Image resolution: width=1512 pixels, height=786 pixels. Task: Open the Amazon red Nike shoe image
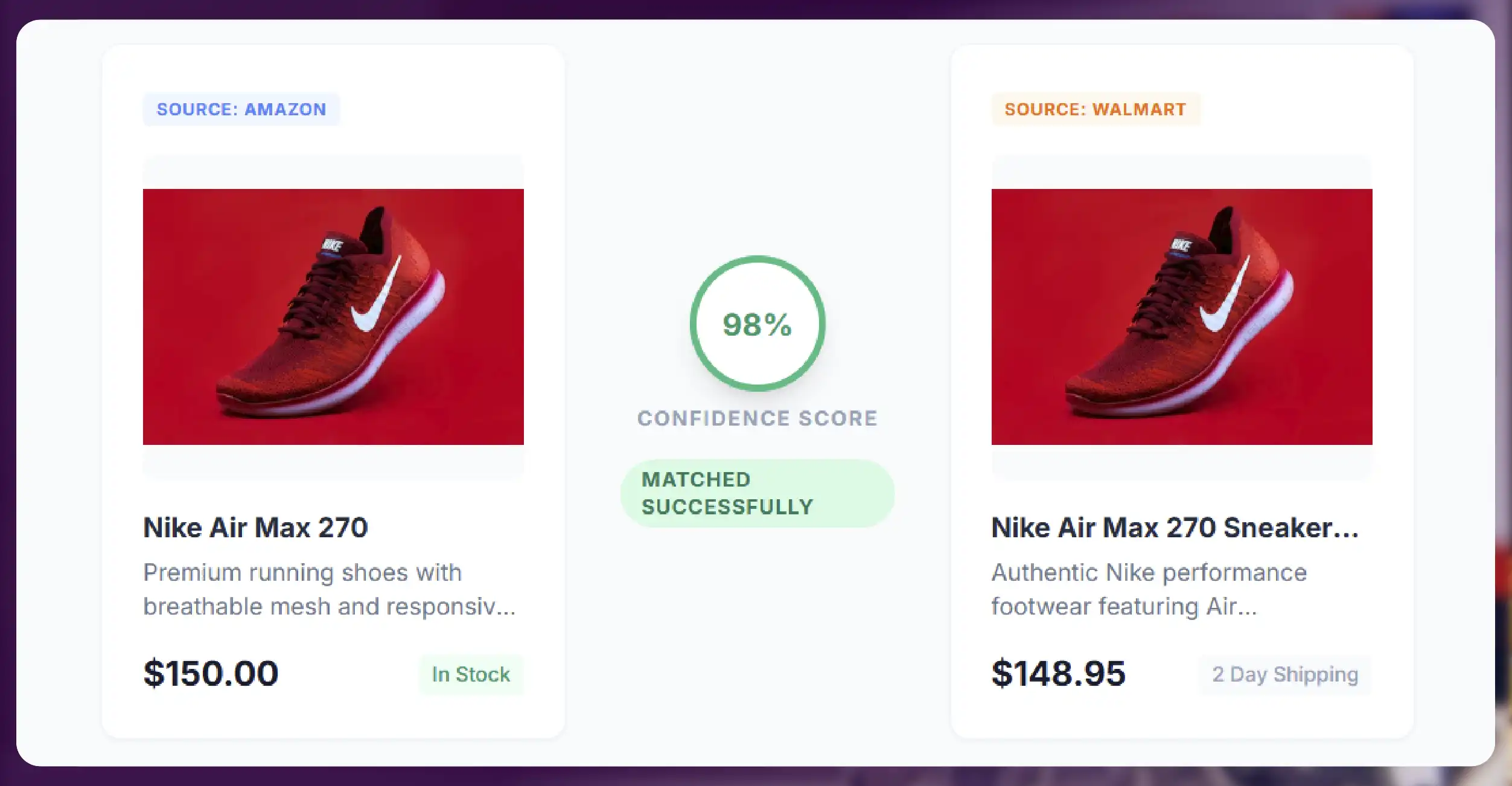point(333,316)
